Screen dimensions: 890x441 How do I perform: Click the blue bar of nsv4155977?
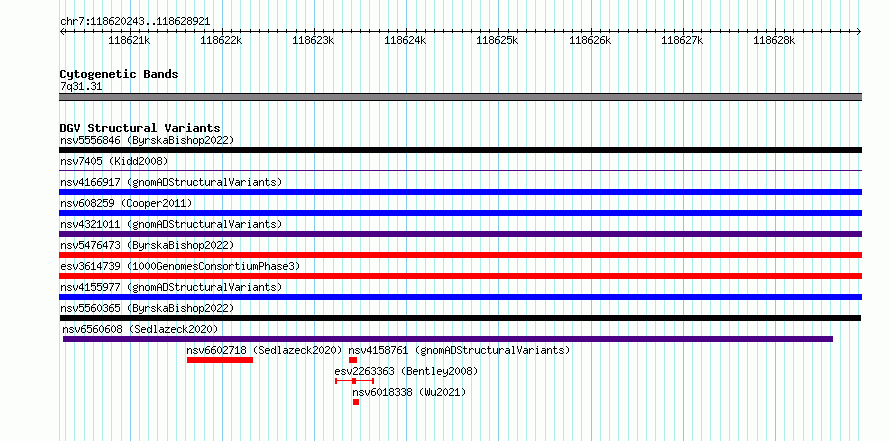click(x=460, y=297)
